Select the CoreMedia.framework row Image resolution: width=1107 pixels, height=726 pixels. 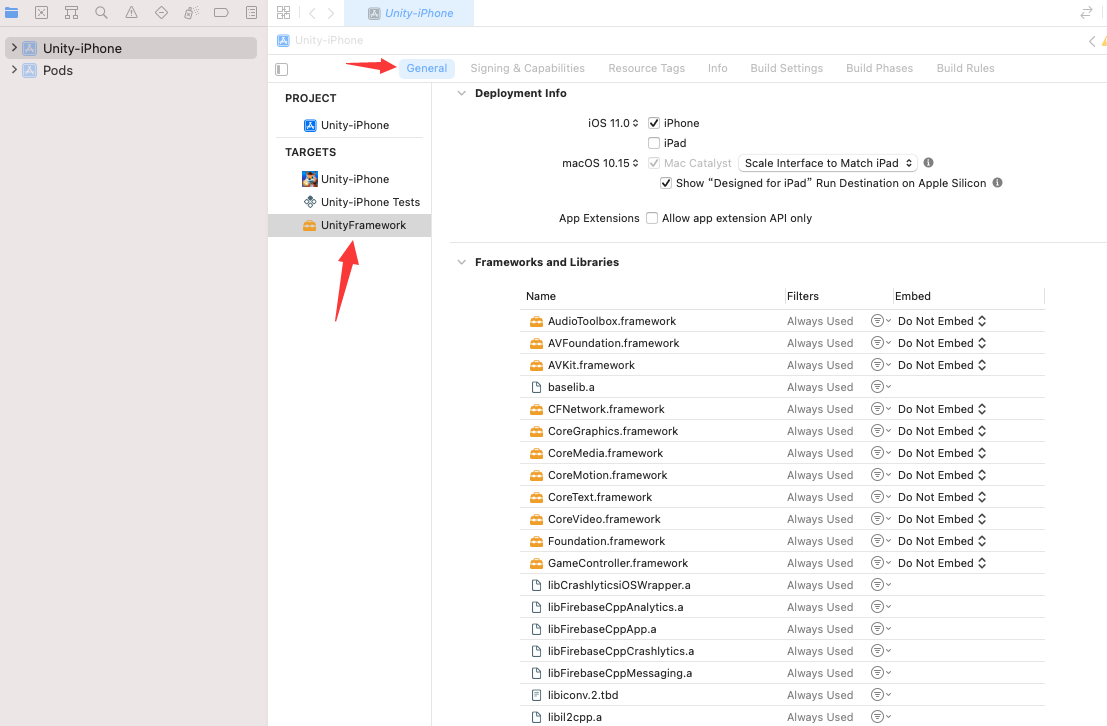[x=782, y=453]
